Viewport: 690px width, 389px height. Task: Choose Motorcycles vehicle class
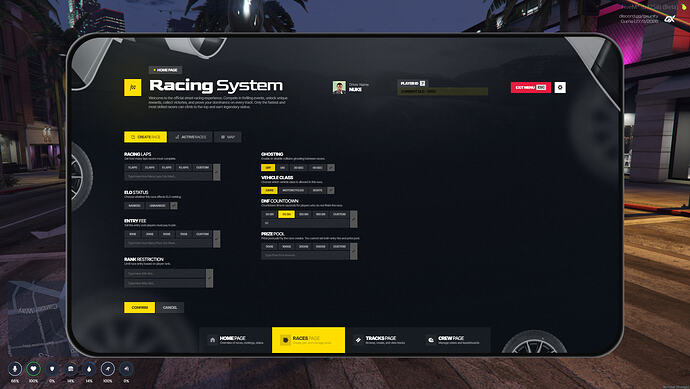[x=294, y=190]
